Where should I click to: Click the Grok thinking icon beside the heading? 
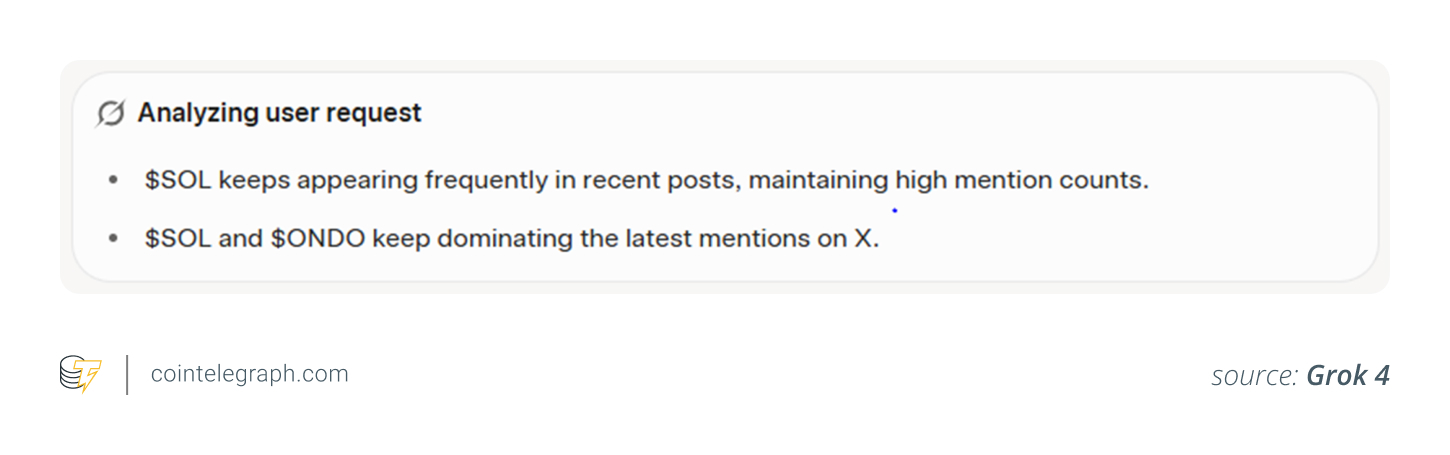(x=110, y=114)
